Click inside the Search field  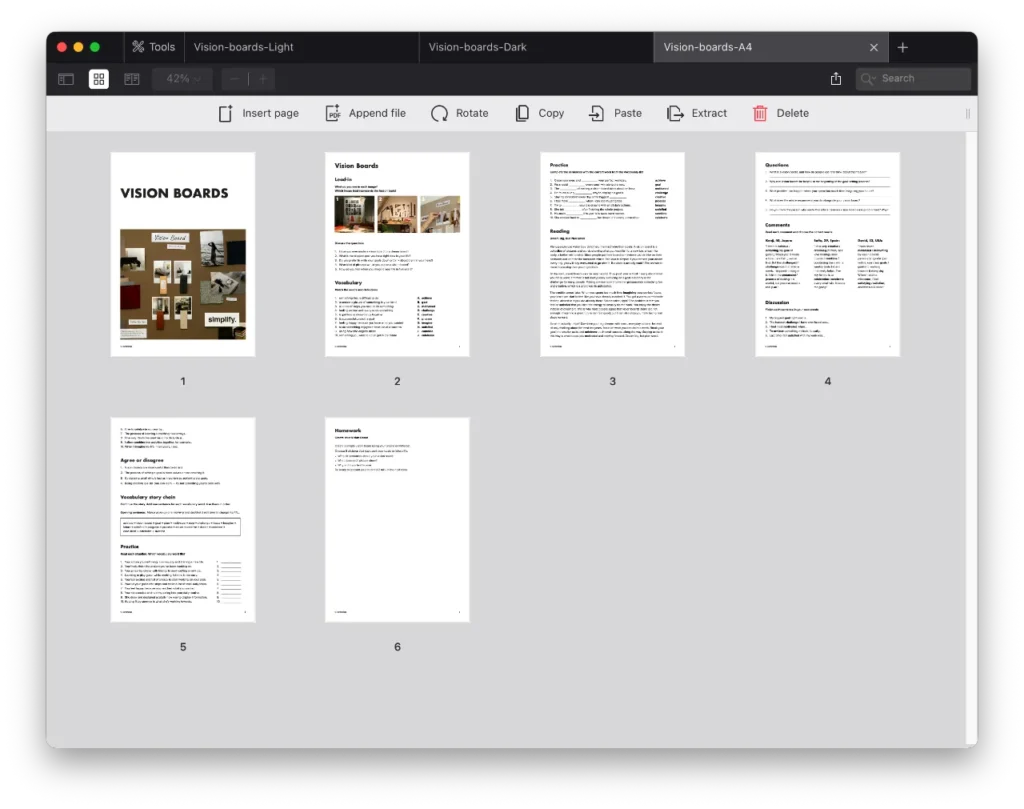915,78
